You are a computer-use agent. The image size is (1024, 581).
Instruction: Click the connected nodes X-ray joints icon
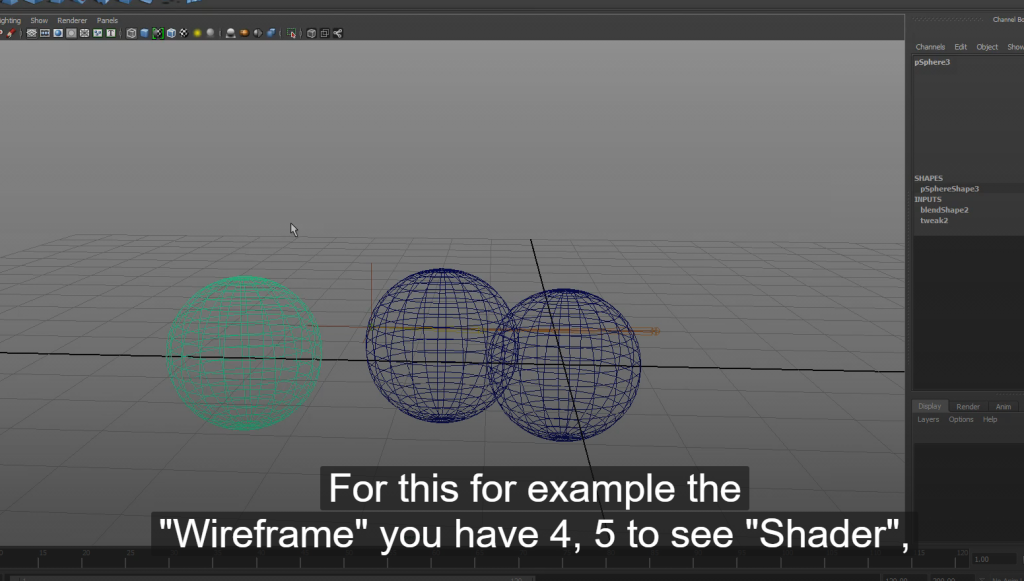[338, 33]
